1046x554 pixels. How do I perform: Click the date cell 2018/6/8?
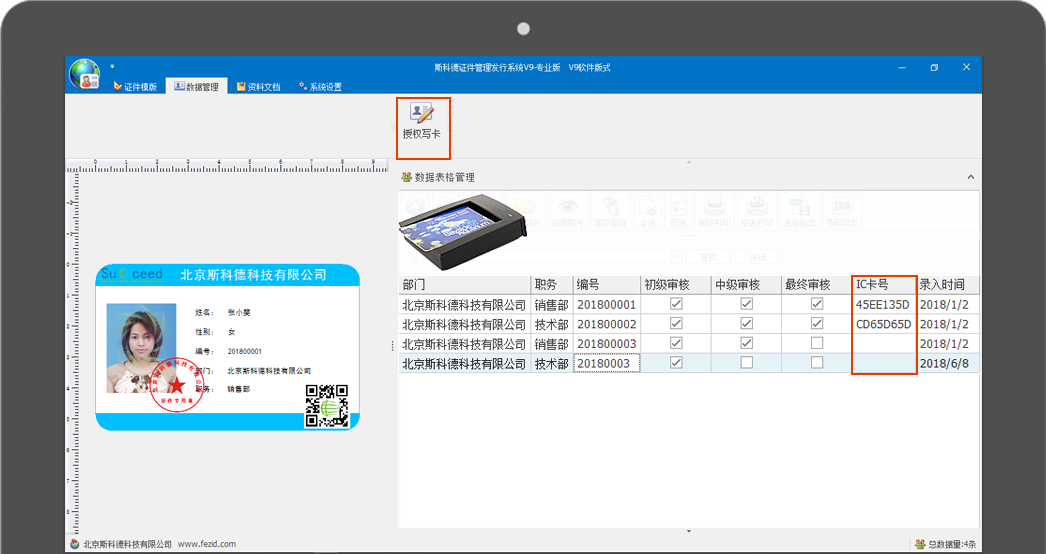[947, 364]
